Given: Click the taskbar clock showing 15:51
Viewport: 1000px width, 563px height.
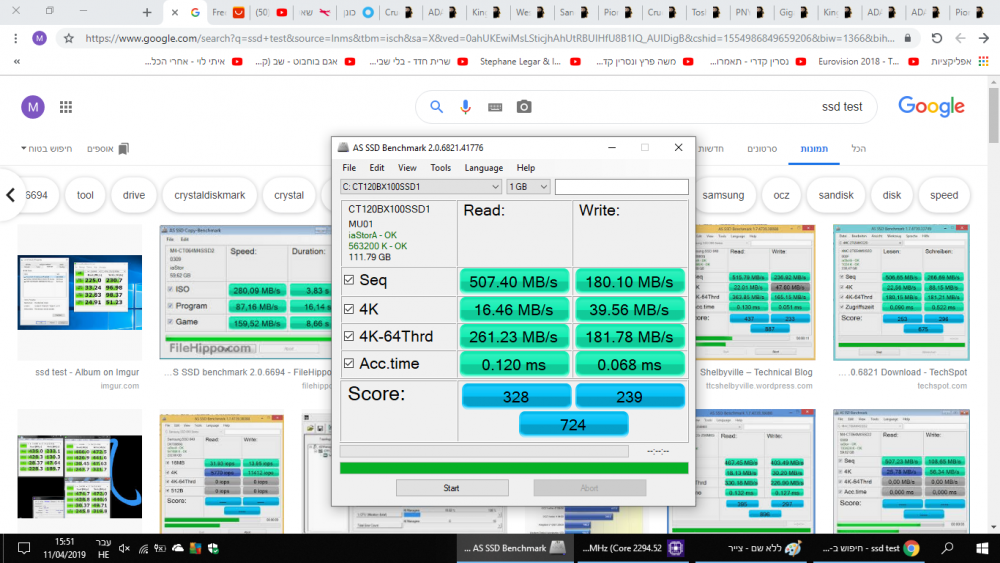Looking at the screenshot, I should [x=64, y=548].
